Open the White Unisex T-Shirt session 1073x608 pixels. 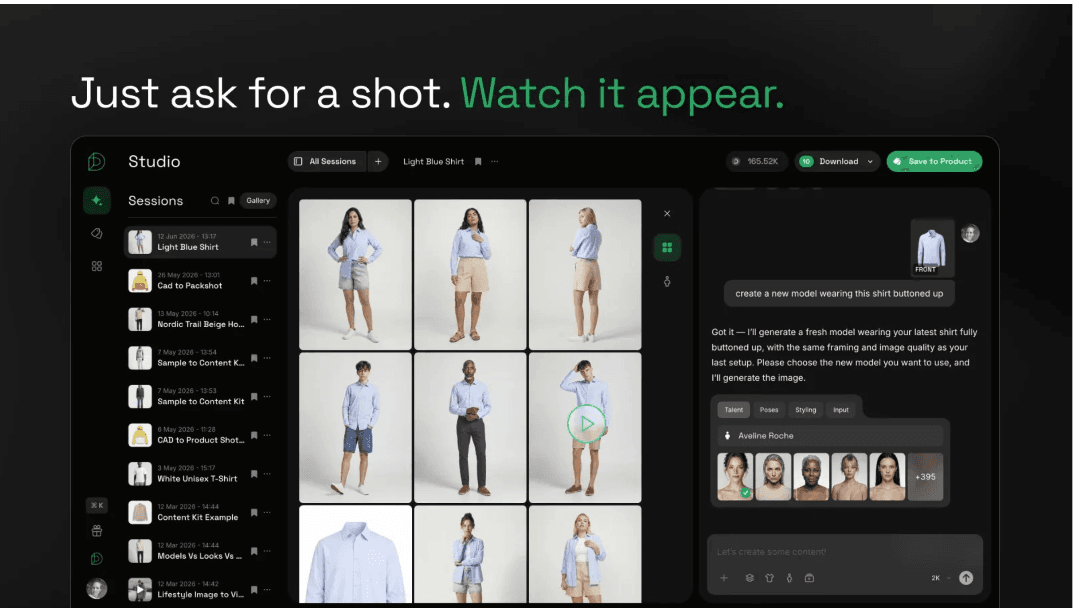pyautogui.click(x=200, y=474)
